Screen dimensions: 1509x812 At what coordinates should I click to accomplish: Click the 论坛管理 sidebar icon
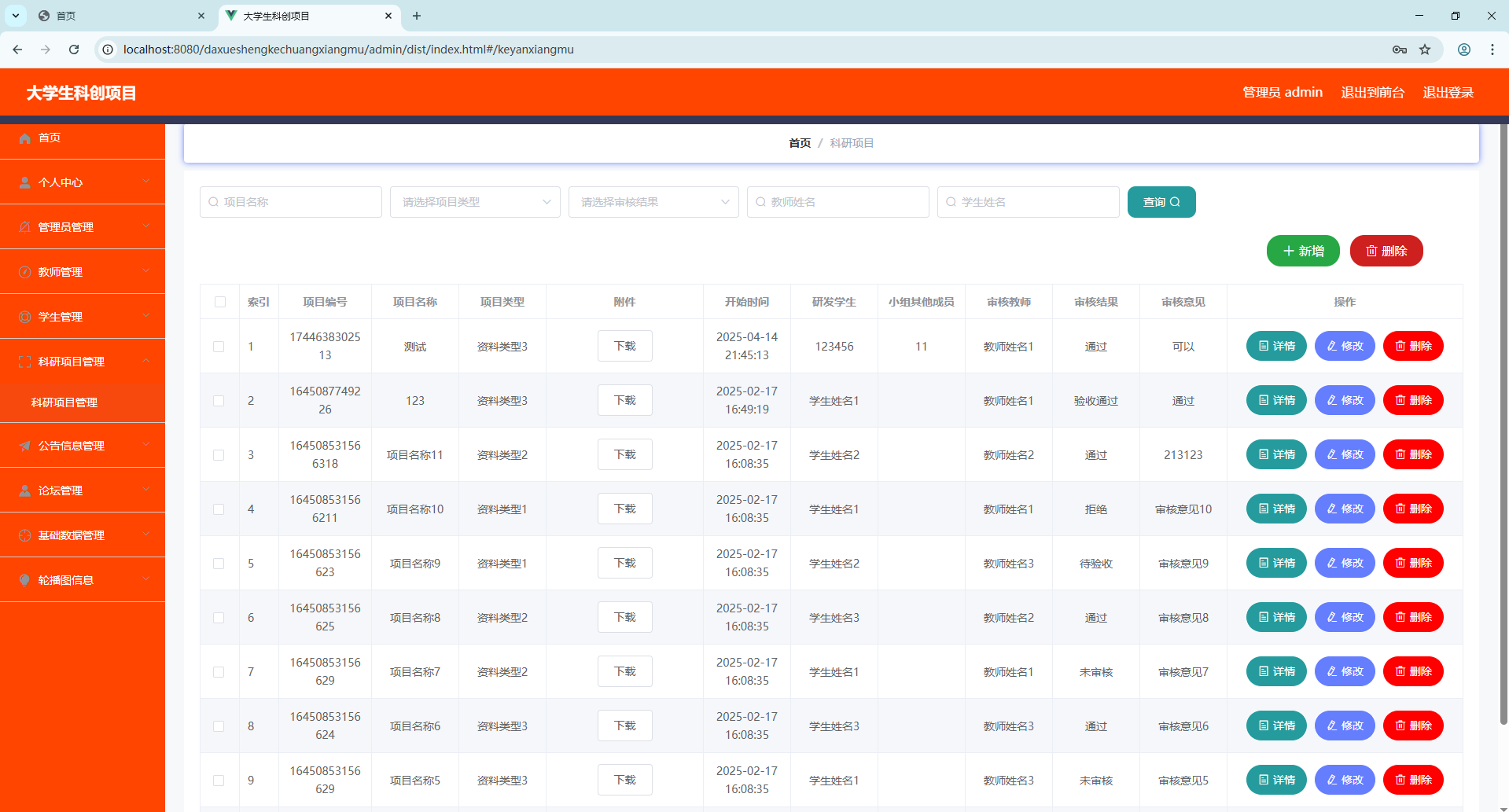[24, 491]
